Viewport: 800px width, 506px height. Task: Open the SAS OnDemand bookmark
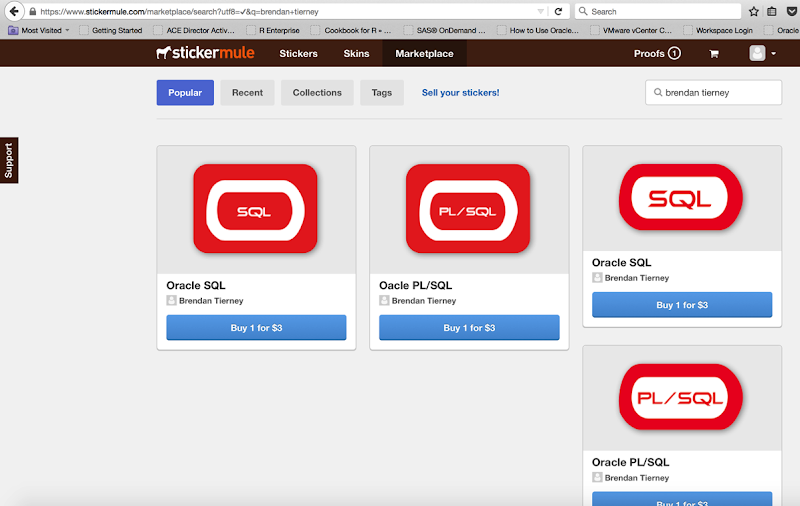[x=444, y=31]
